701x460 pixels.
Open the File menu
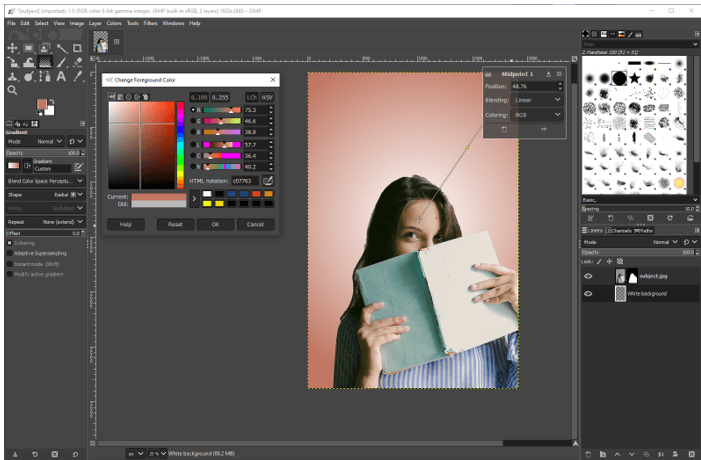[x=11, y=23]
